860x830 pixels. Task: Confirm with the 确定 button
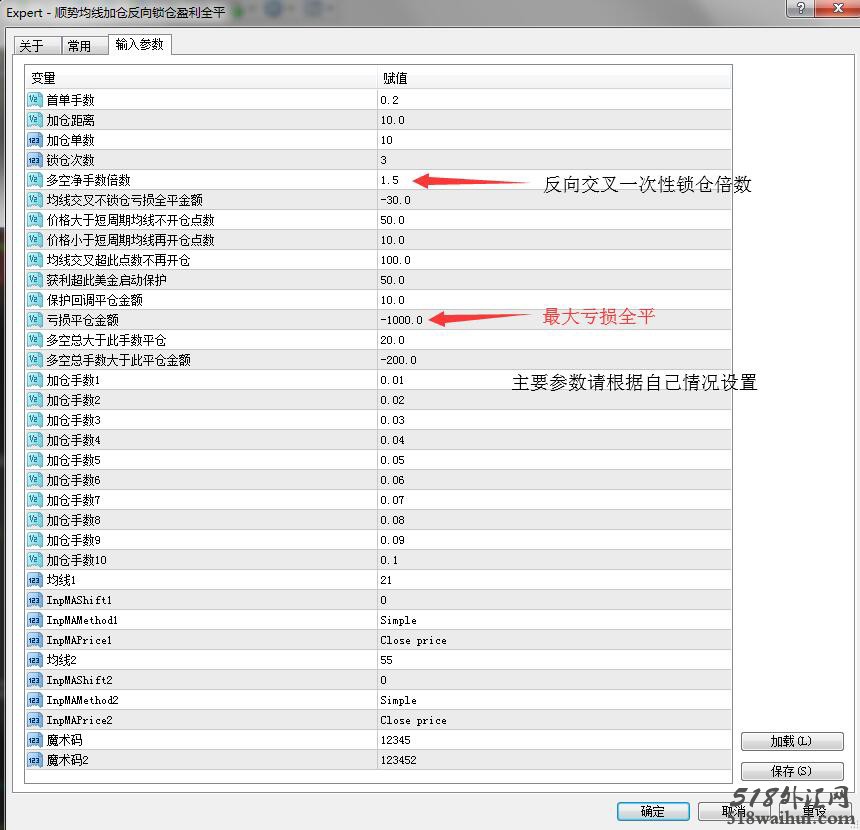point(653,811)
